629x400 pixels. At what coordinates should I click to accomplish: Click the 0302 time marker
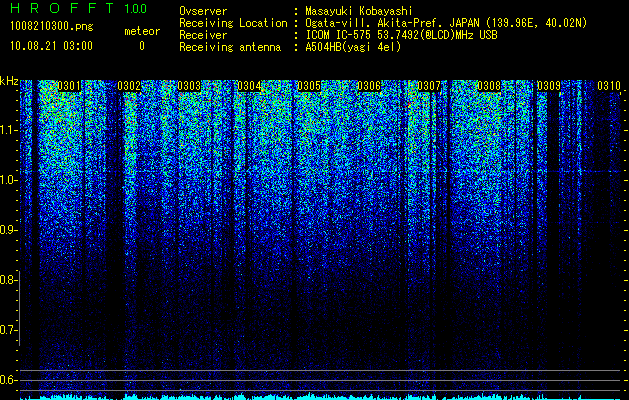pos(129,86)
